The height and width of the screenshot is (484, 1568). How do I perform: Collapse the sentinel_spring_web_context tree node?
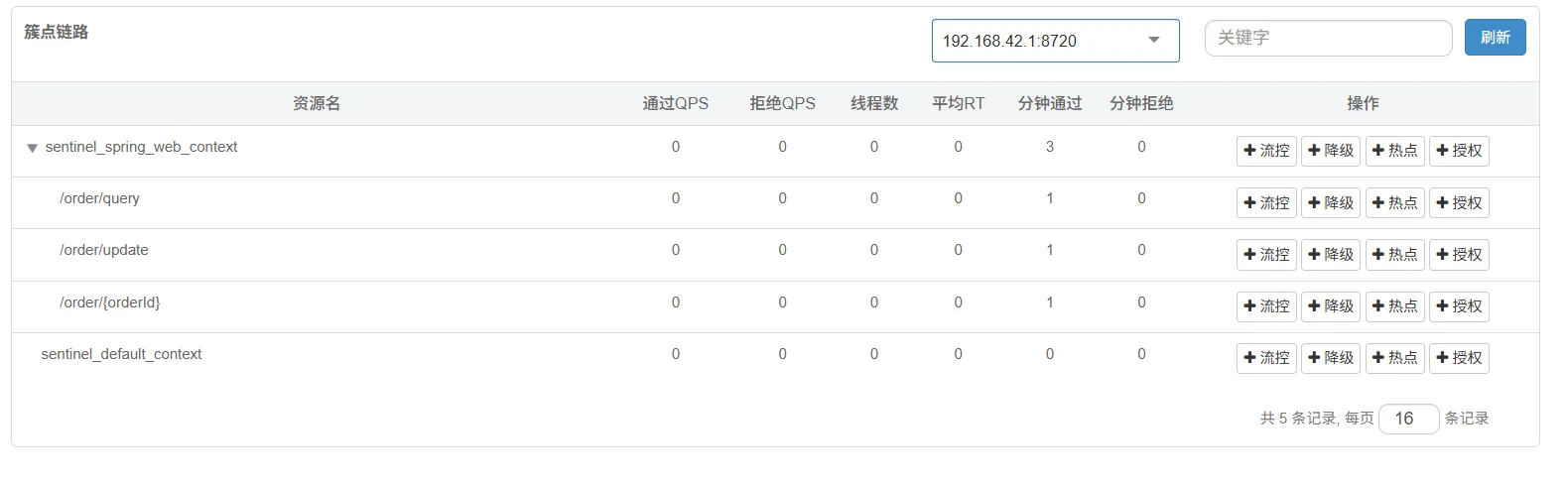tap(32, 148)
